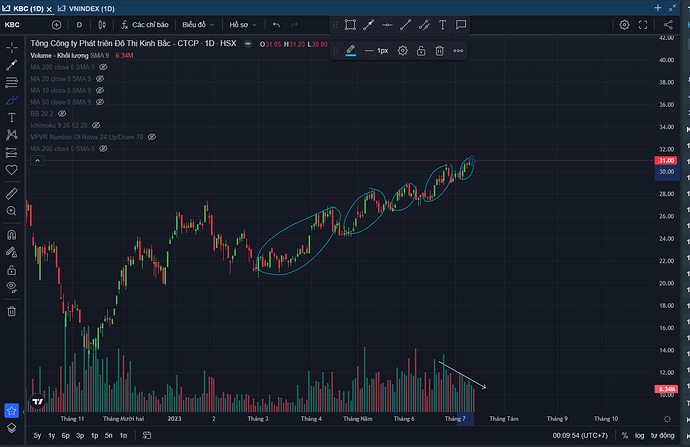Activate the zoom in magnifier tool
Screen dimensions: 690x447
coord(12,211)
